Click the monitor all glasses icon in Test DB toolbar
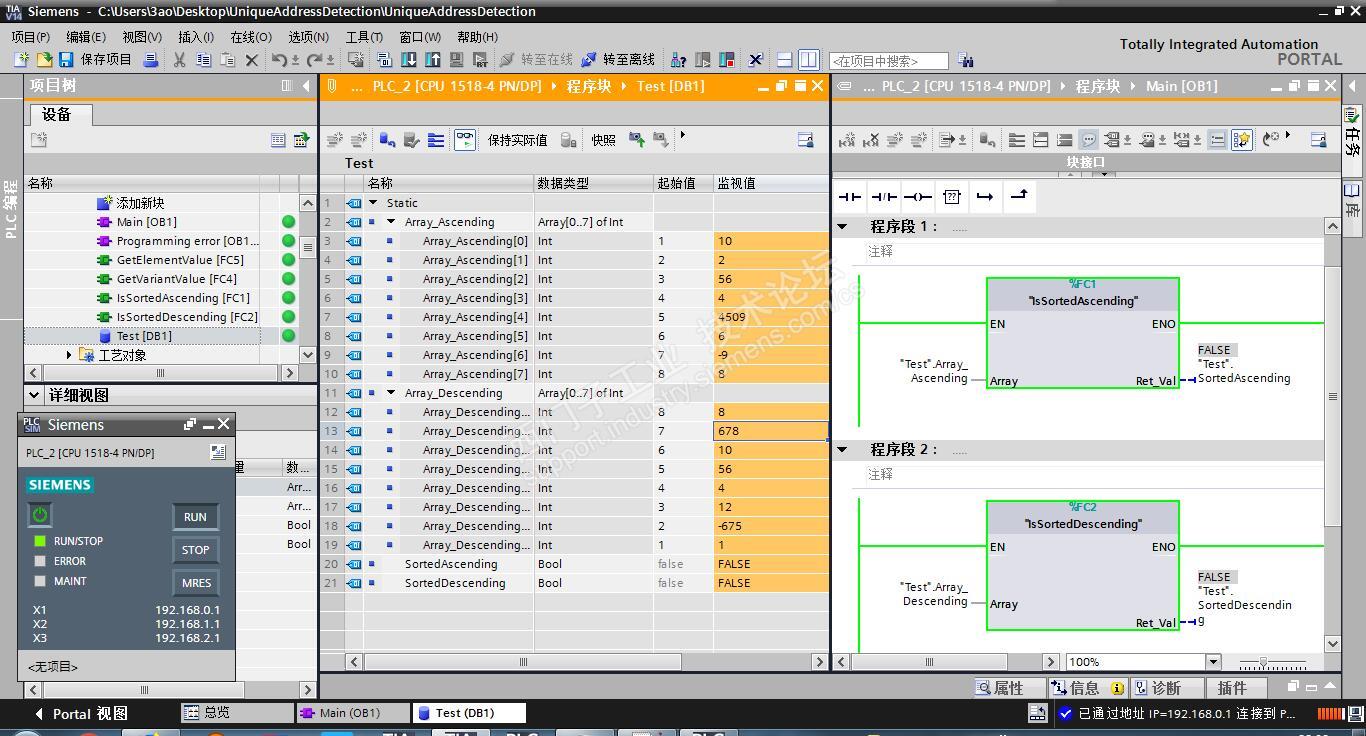This screenshot has width=1366, height=736. 465,140
